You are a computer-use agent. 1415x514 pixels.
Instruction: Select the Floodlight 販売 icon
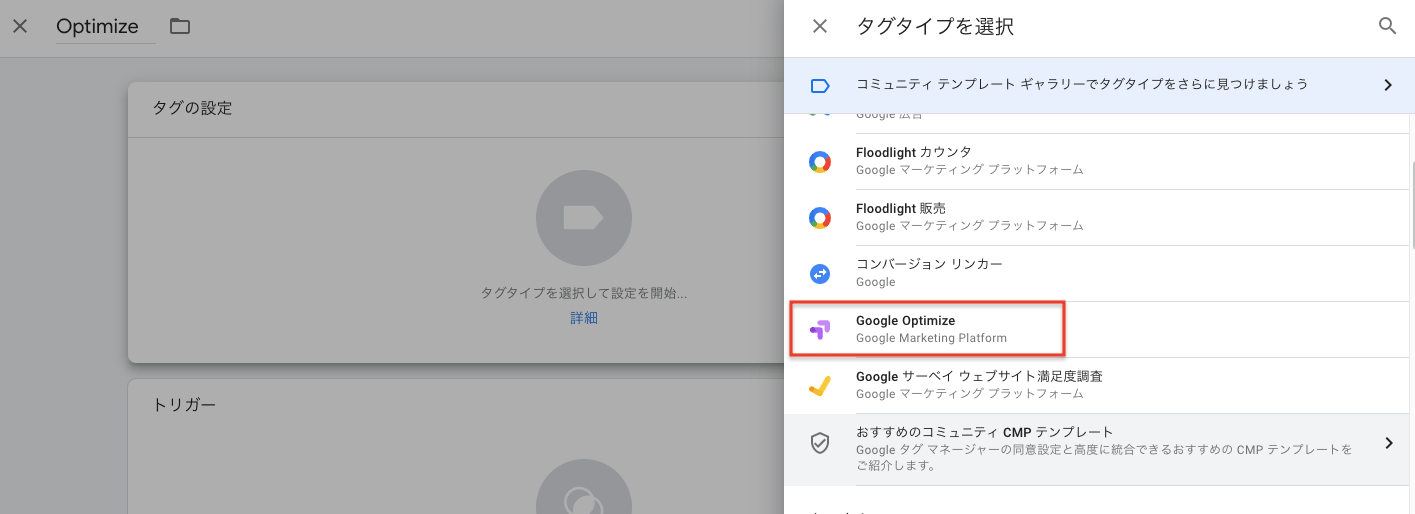tap(820, 218)
